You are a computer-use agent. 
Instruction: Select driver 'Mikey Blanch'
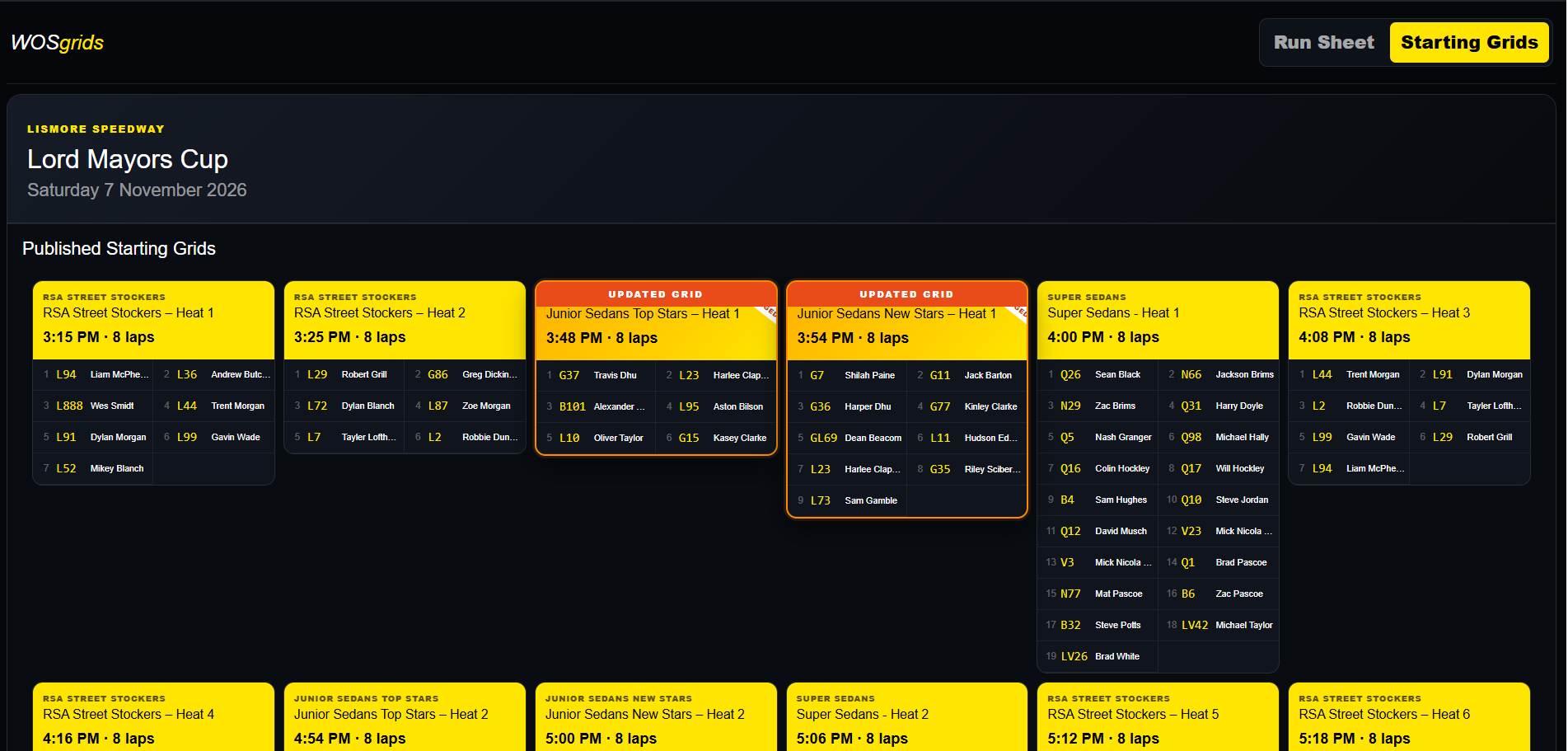[117, 468]
